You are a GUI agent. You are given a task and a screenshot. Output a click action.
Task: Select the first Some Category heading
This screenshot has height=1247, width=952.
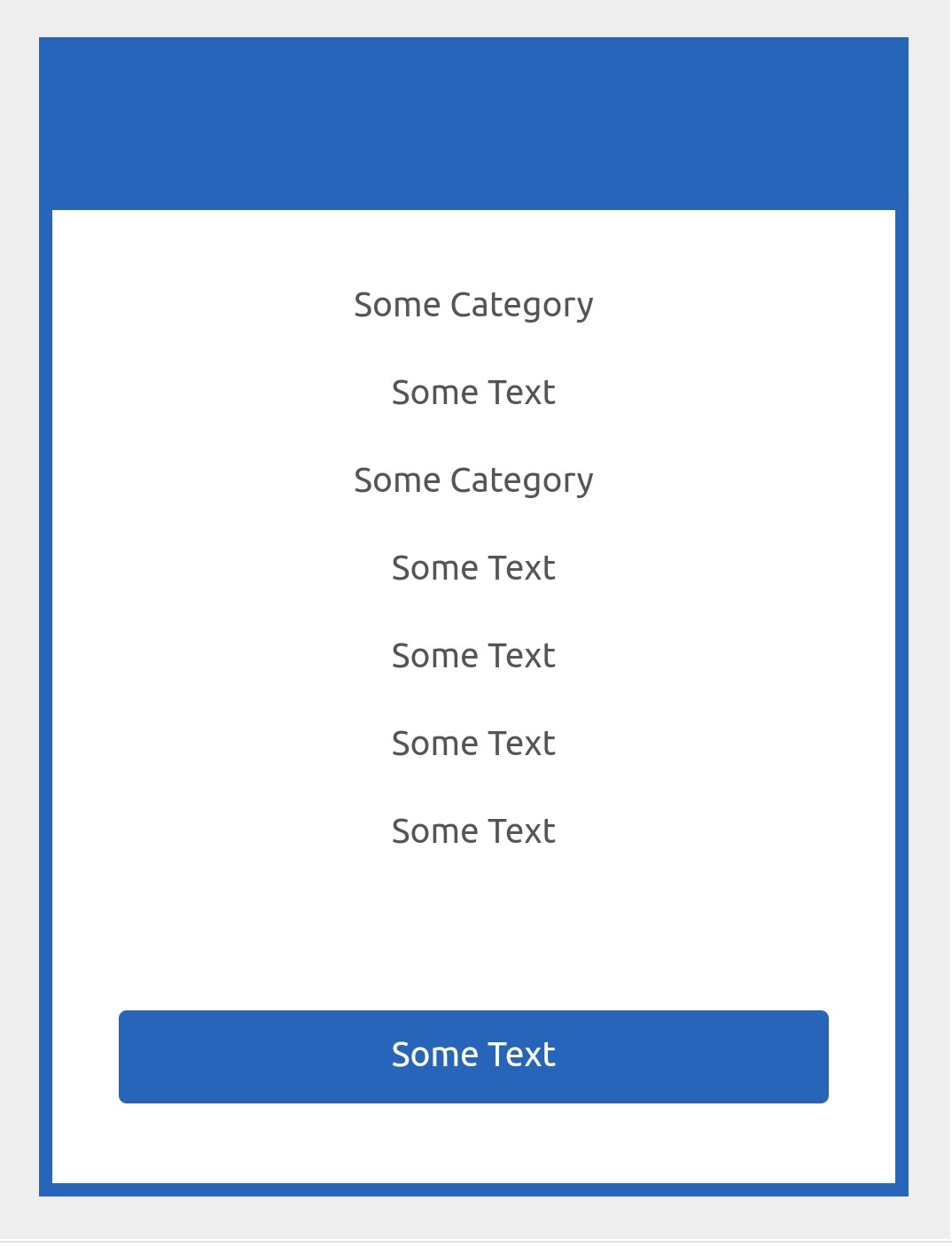474,304
